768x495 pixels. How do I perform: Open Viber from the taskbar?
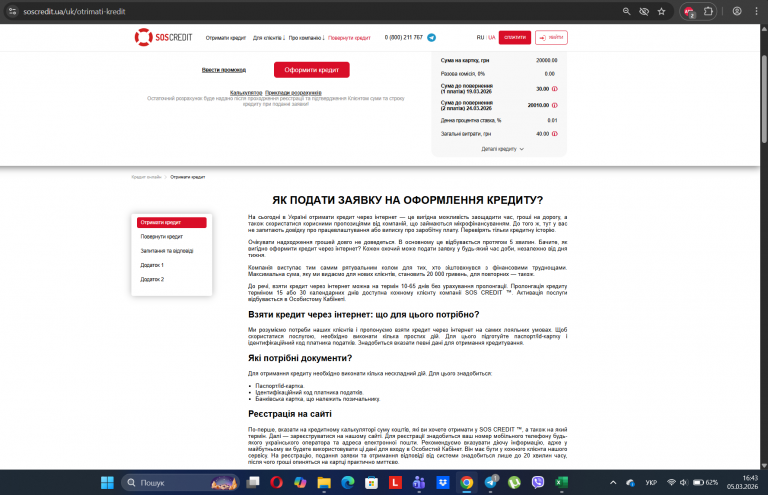pos(538,483)
